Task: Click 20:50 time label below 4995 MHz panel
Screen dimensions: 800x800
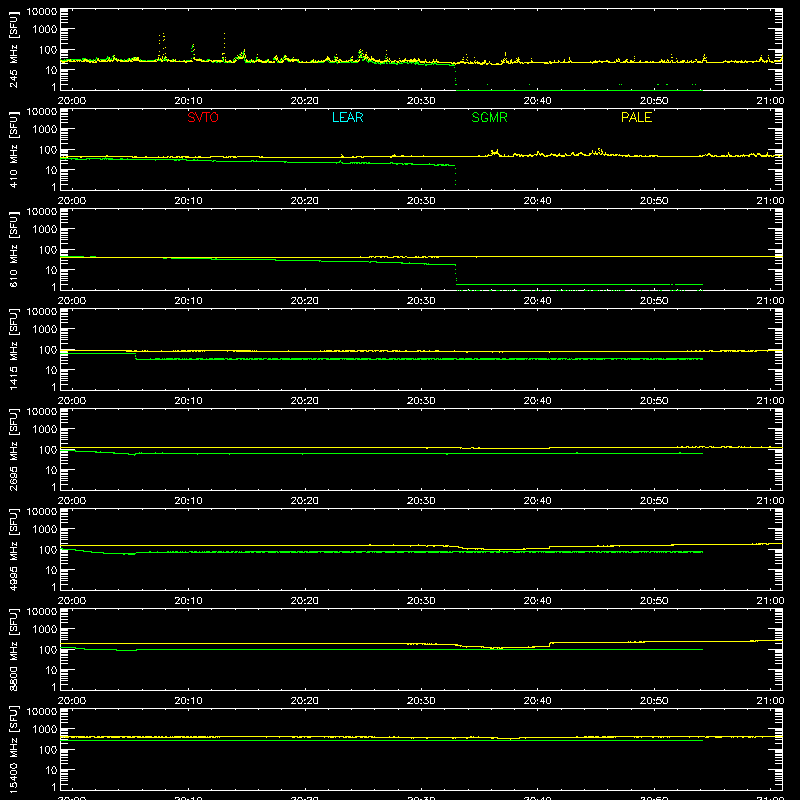Action: [x=654, y=601]
